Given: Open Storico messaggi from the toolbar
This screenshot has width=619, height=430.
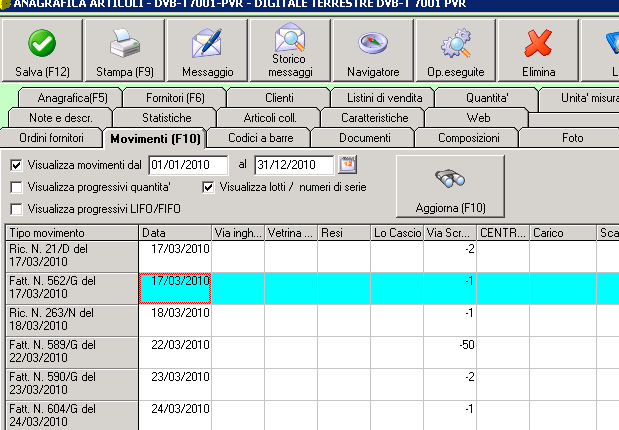Looking at the screenshot, I should (x=290, y=50).
